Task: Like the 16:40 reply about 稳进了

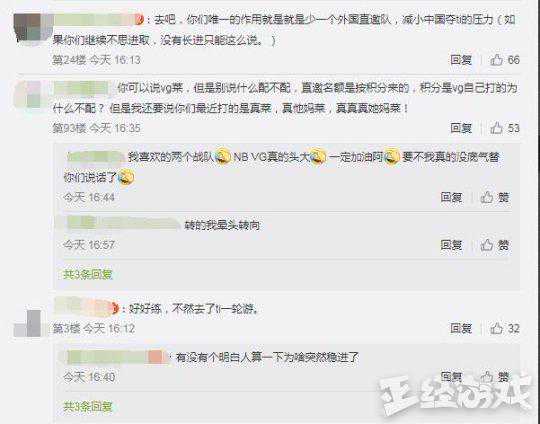Action: click(495, 376)
